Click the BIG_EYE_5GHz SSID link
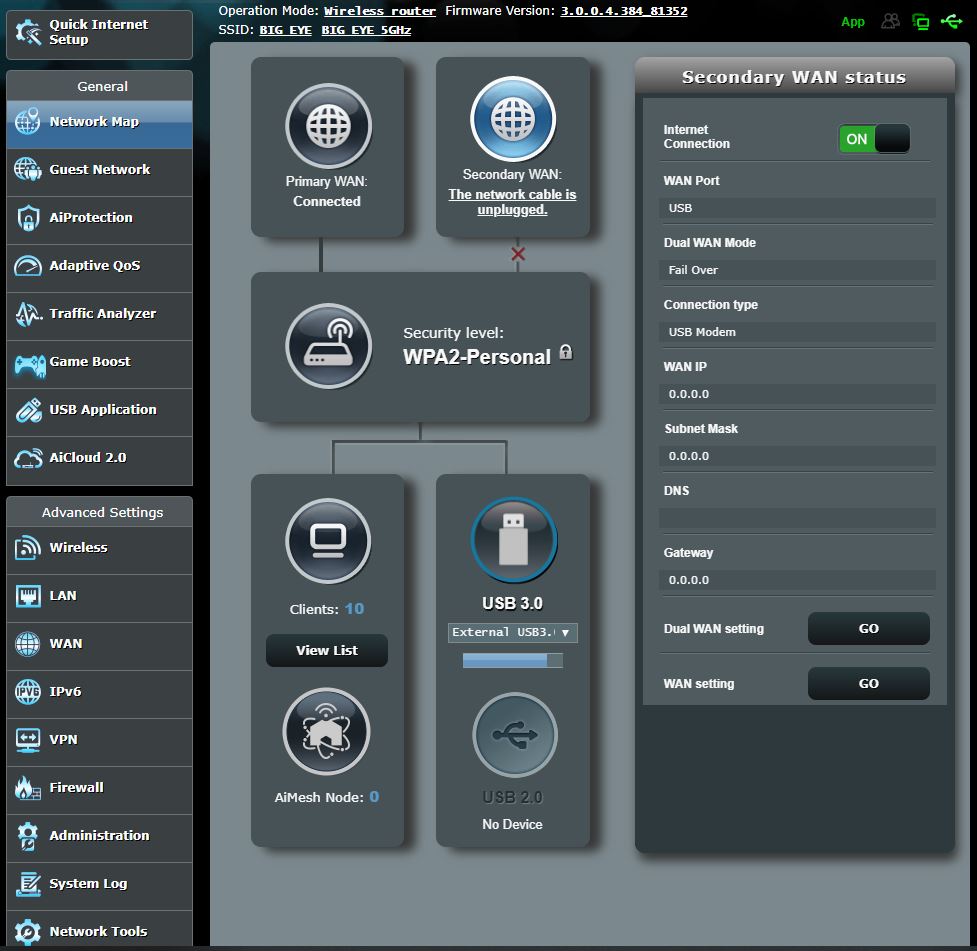Image resolution: width=977 pixels, height=951 pixels. coord(366,30)
